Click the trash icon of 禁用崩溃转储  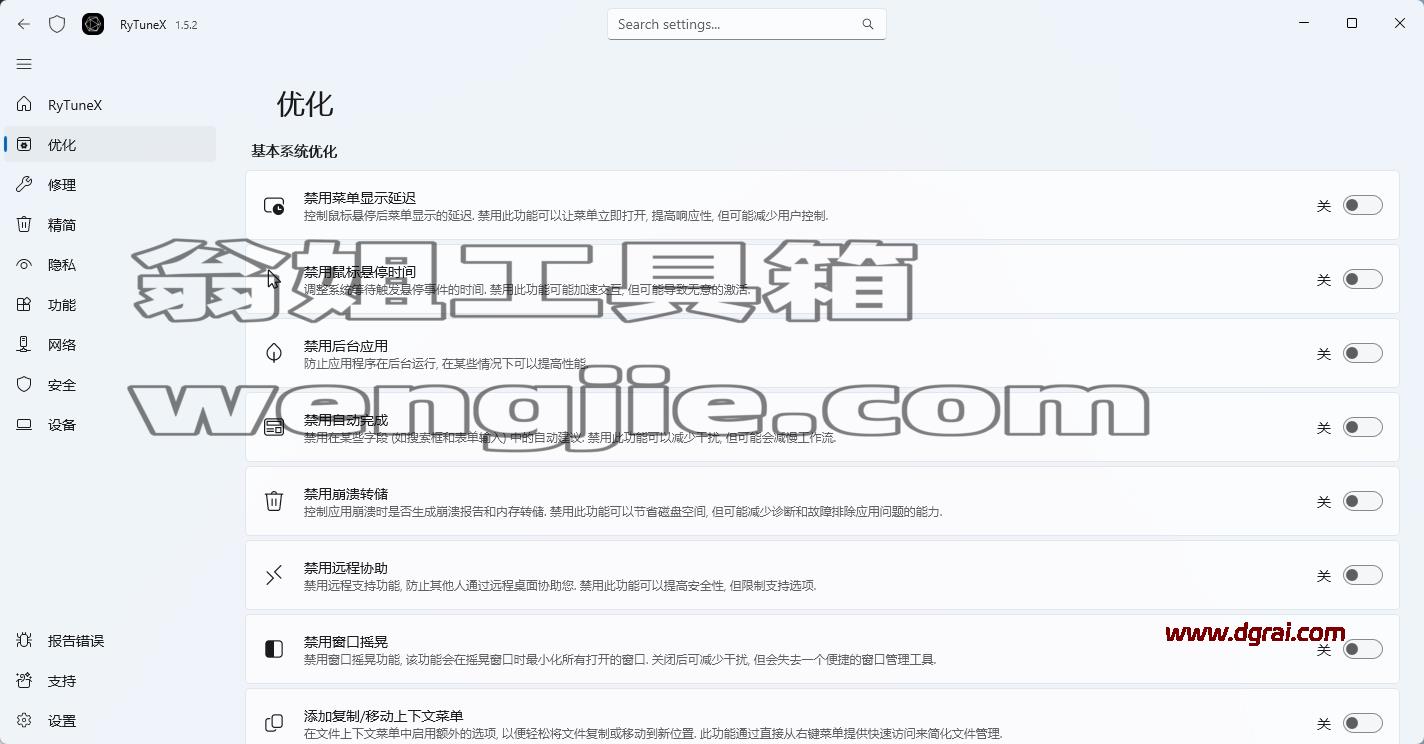pos(274,501)
